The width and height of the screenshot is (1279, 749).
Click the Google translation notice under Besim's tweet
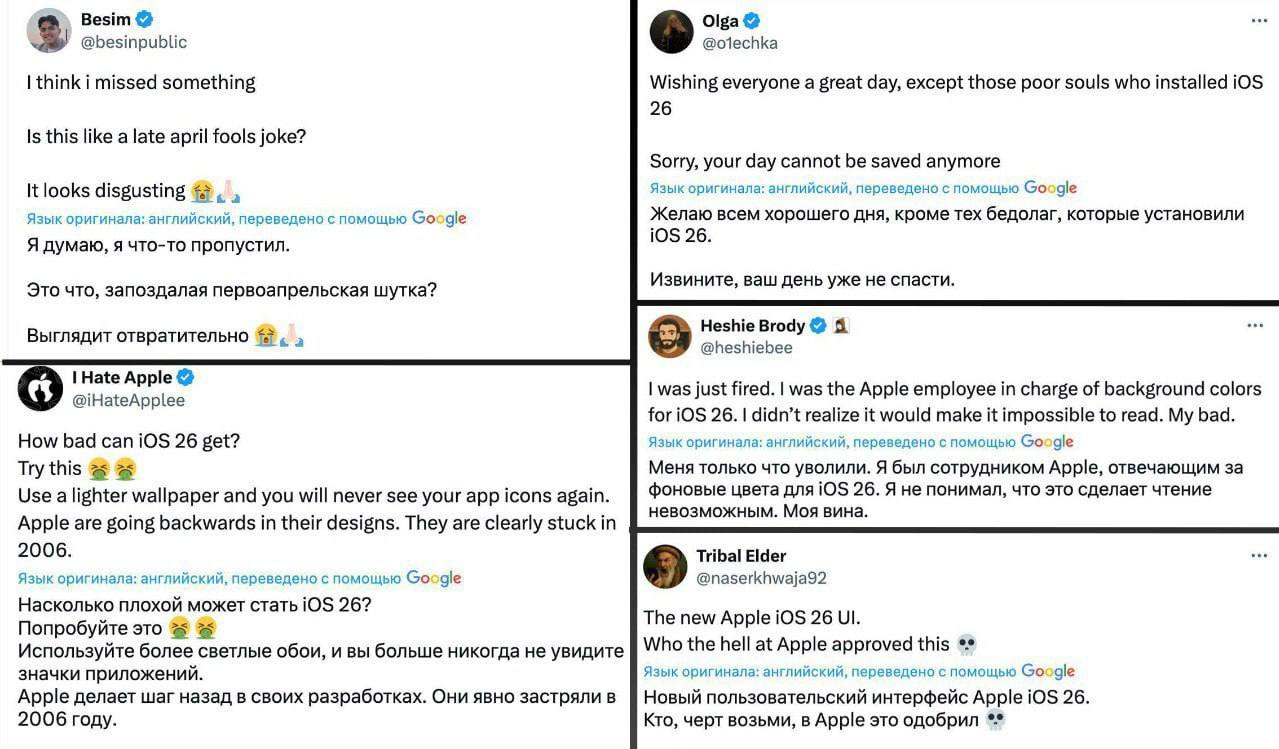coord(246,218)
